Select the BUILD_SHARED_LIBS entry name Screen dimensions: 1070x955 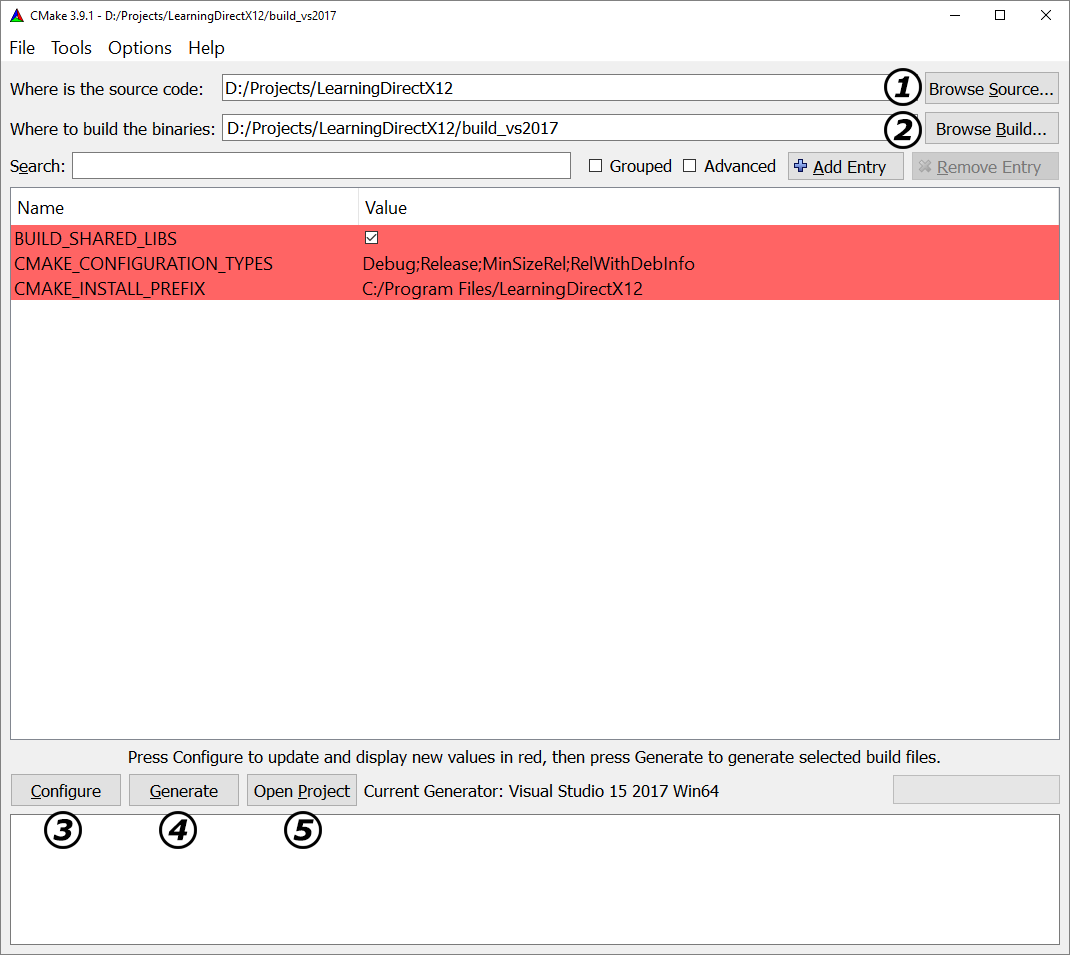tap(96, 238)
